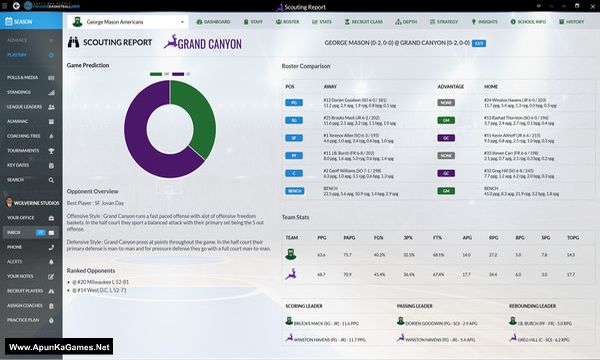The image size is (600, 360).
Task: Click George Mason hat logo in Team Stats
Action: pyautogui.click(x=291, y=254)
